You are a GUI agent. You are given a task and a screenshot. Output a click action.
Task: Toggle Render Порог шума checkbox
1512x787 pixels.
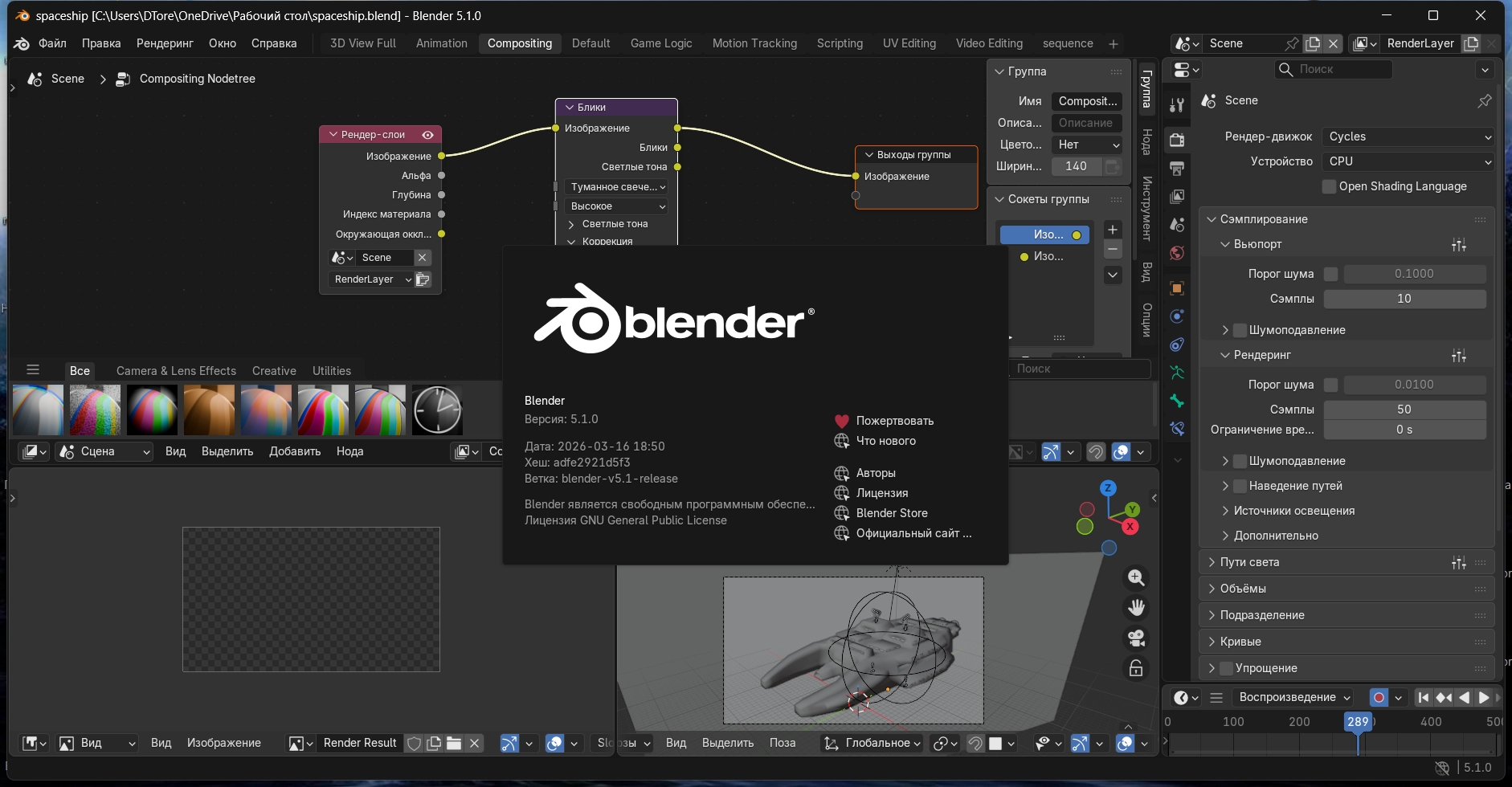pos(1331,385)
